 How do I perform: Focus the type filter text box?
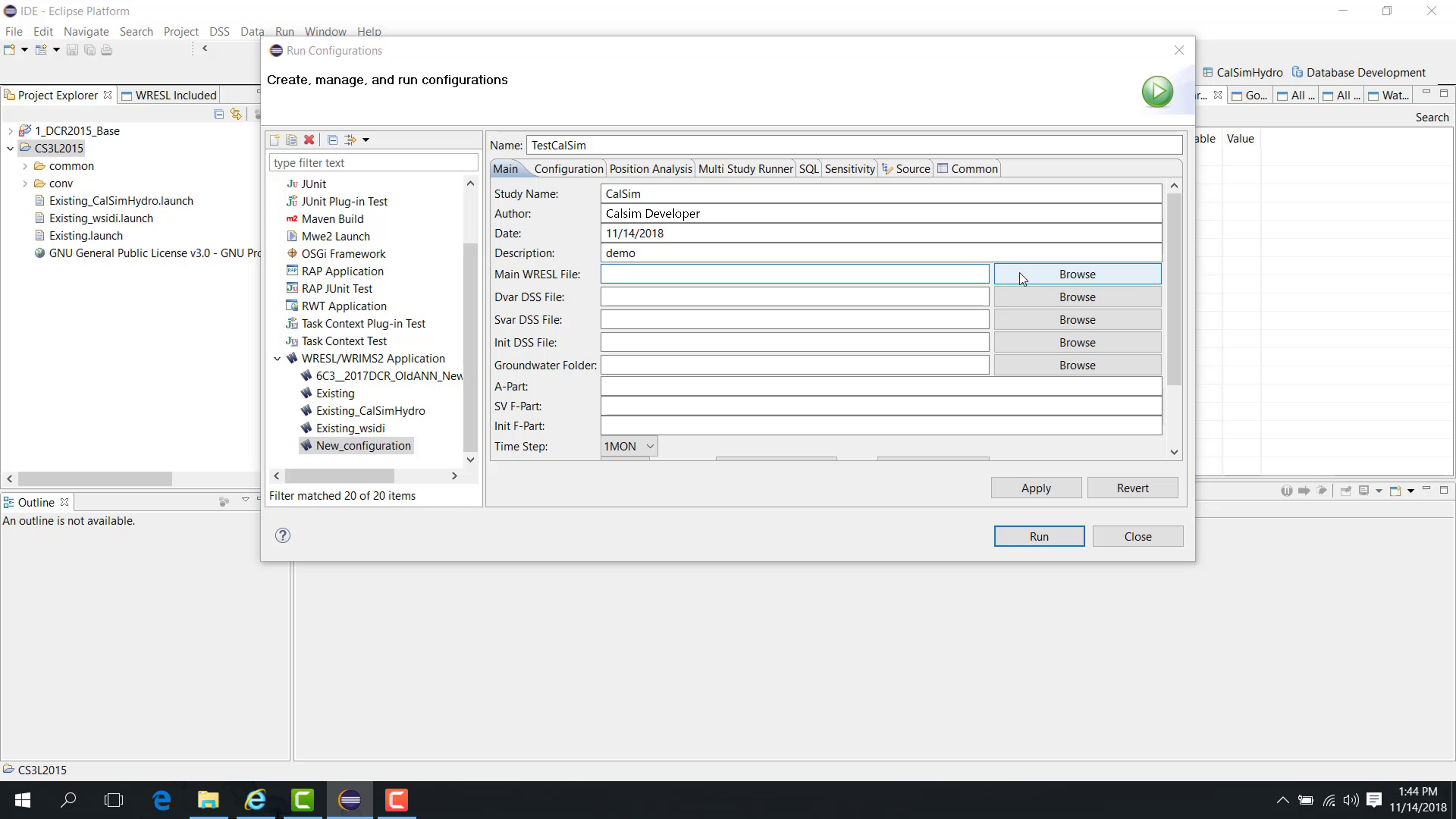click(x=374, y=163)
